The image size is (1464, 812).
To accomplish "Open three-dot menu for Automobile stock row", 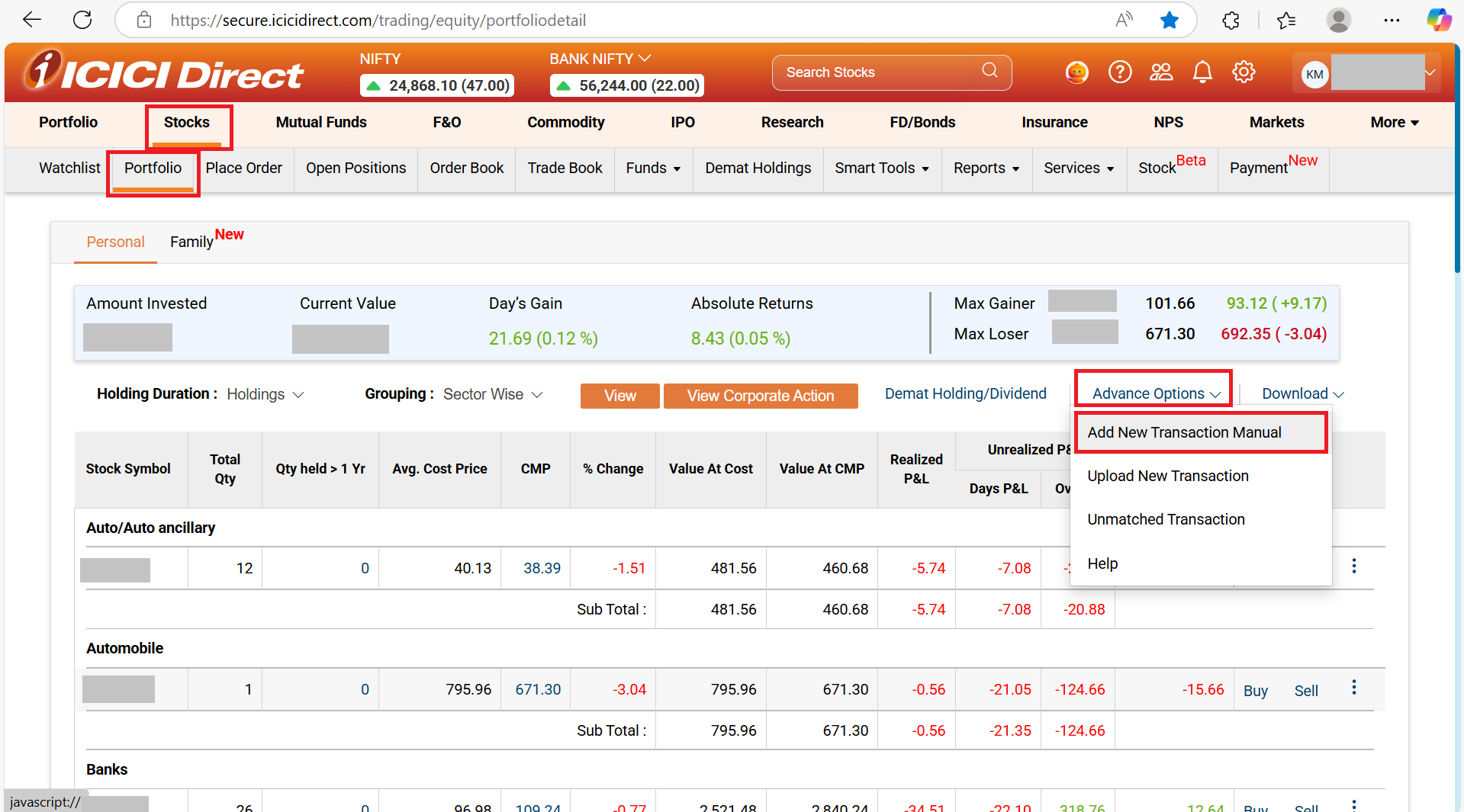I will [x=1354, y=688].
